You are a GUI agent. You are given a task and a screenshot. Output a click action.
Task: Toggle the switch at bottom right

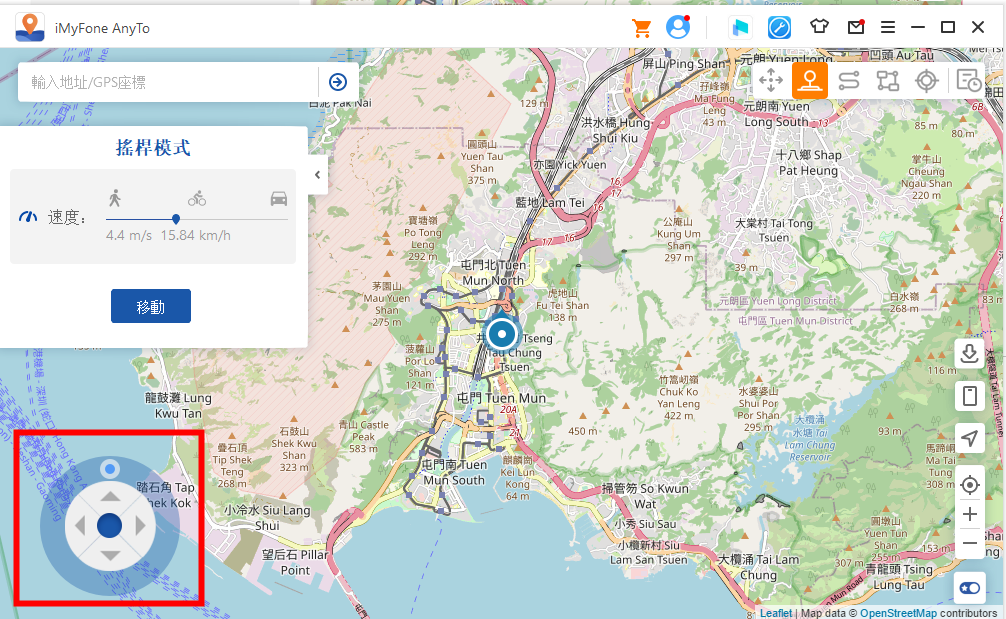click(x=969, y=588)
